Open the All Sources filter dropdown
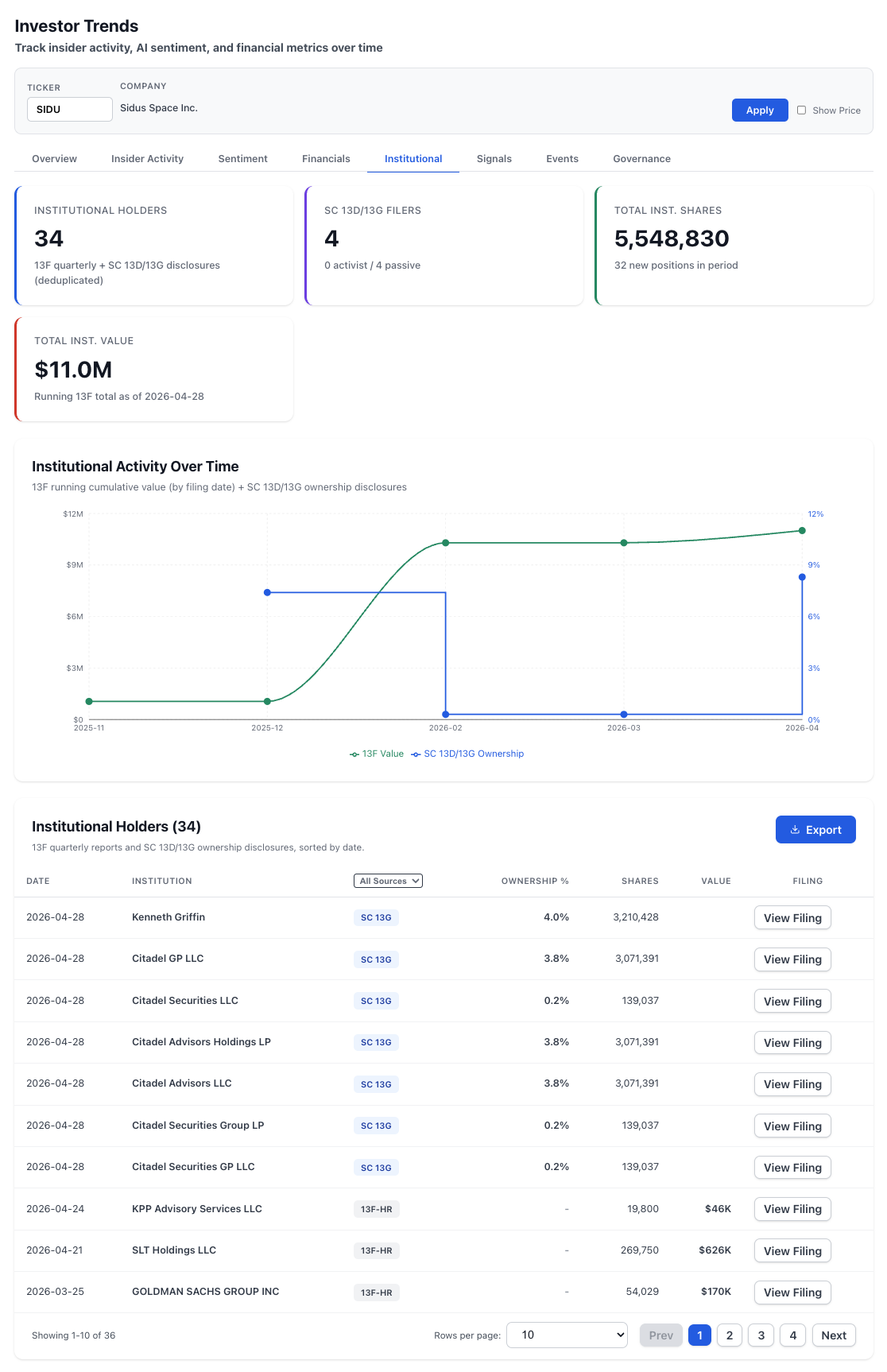 (x=388, y=881)
